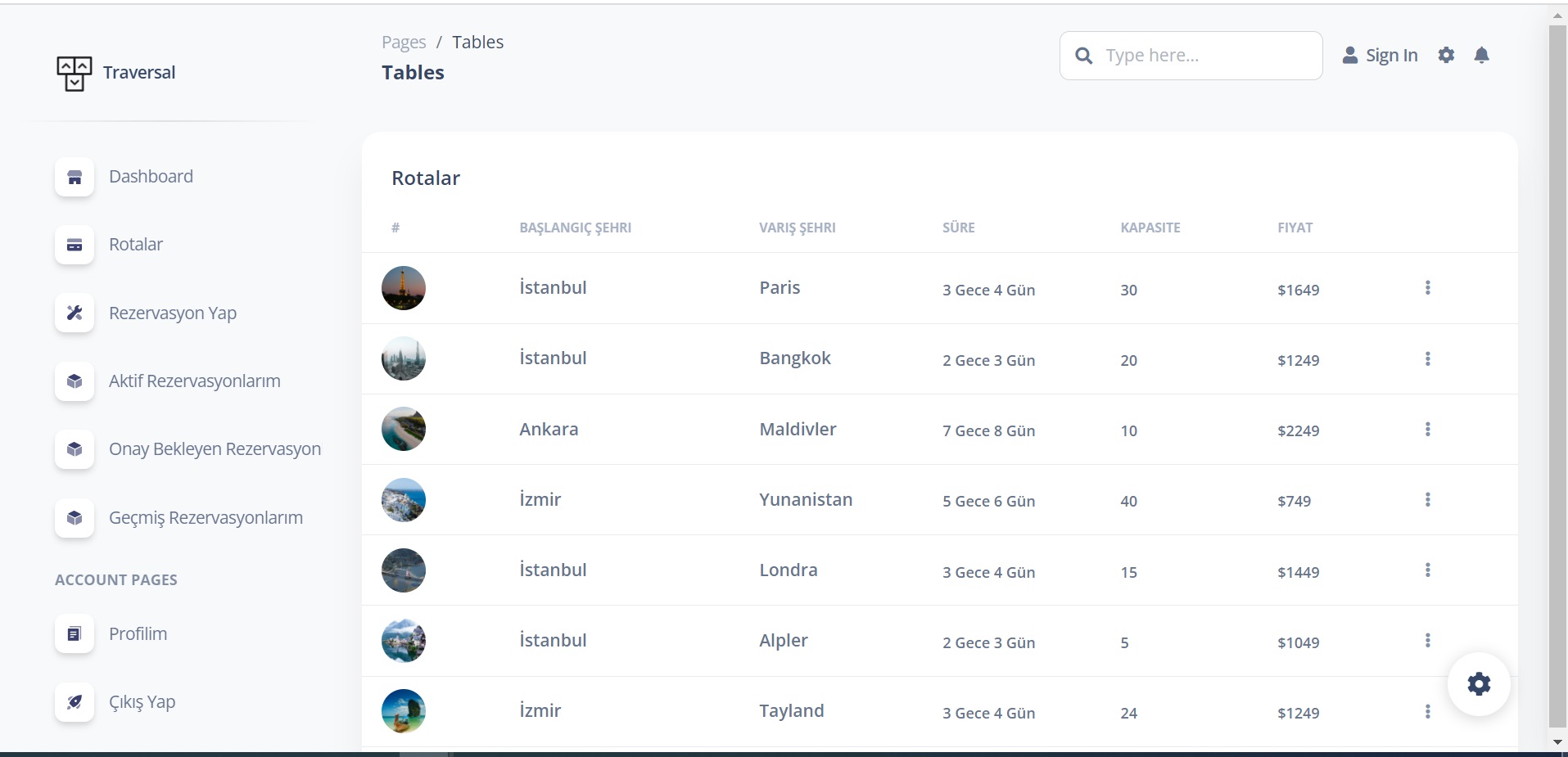Click the Maldivler route thumbnail
The width and height of the screenshot is (1568, 757).
pos(404,429)
